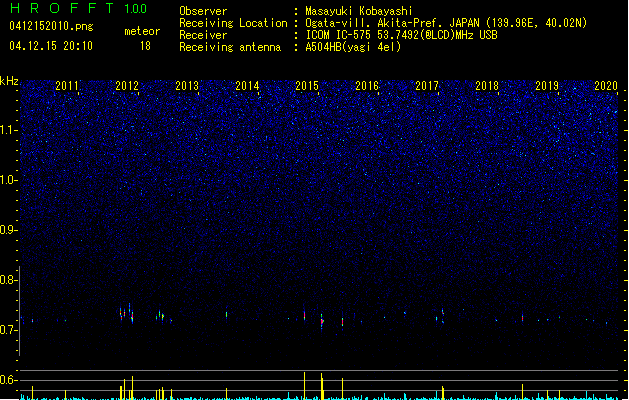Click the yellow spike on the 2017 mark

click(x=442, y=393)
